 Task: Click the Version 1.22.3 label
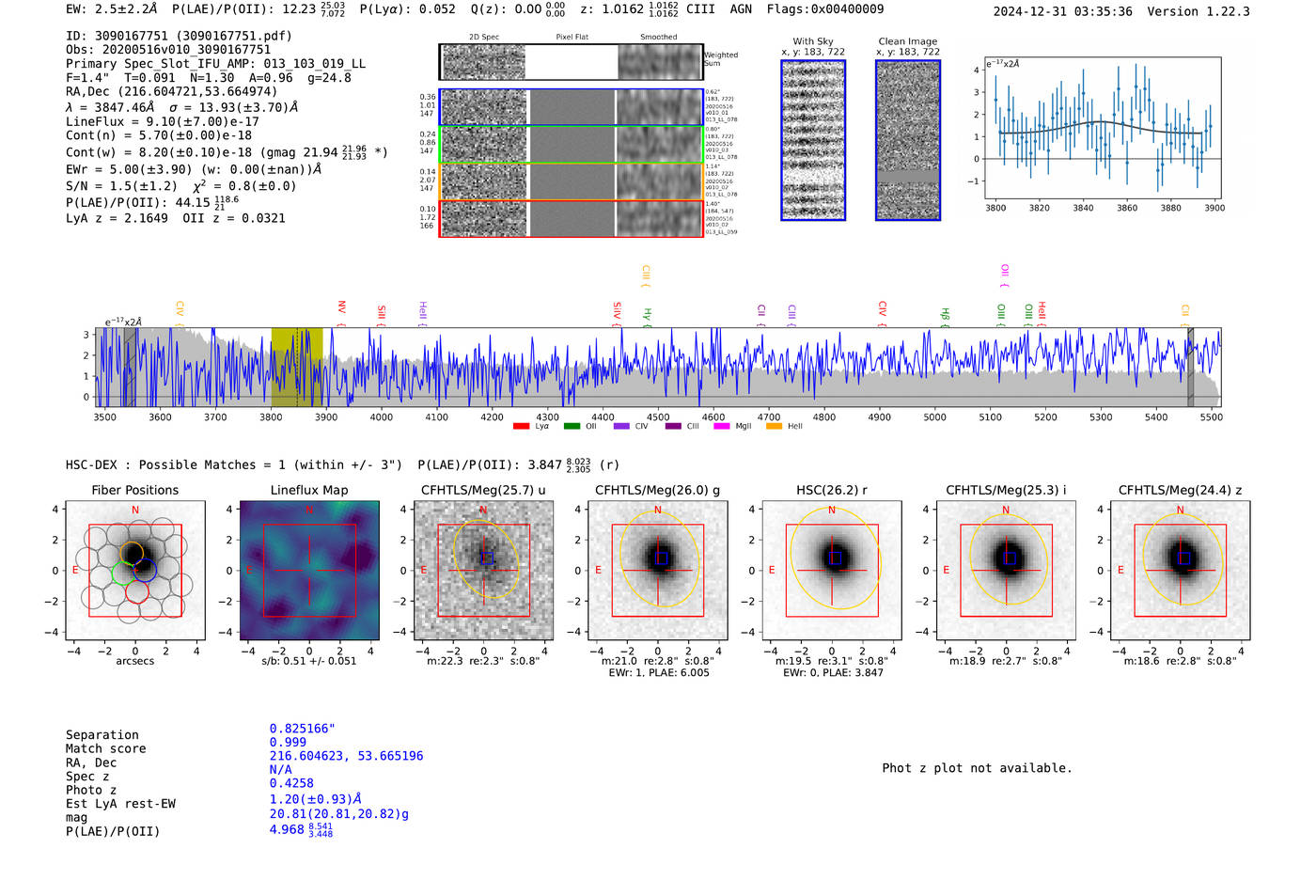[x=1199, y=11]
